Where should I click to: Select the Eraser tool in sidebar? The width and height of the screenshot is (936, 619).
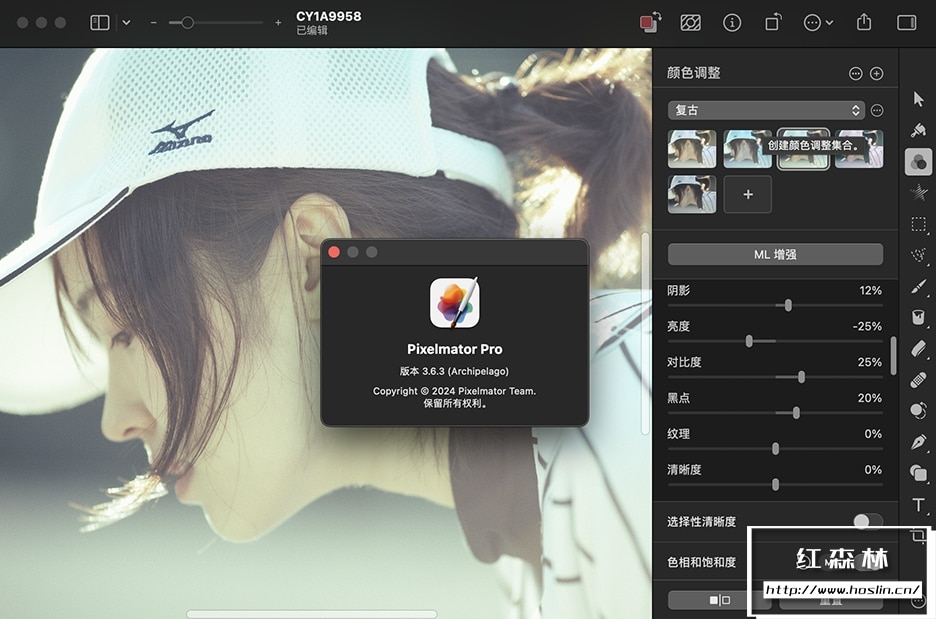[x=918, y=349]
